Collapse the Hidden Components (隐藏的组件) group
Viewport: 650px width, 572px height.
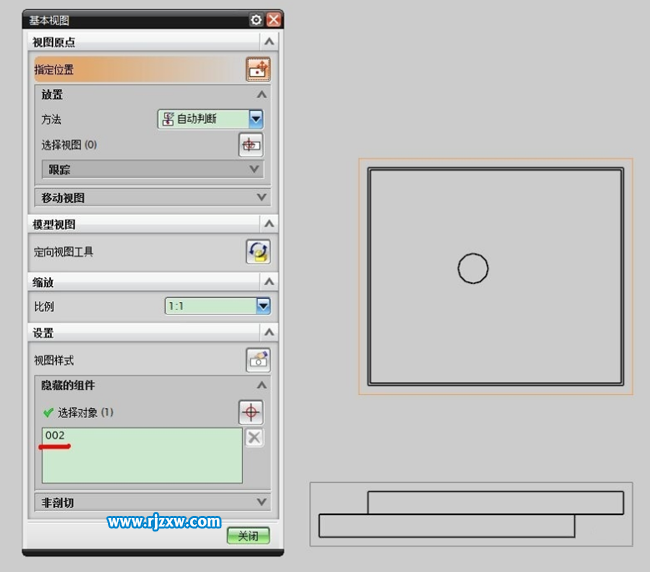[x=262, y=385]
